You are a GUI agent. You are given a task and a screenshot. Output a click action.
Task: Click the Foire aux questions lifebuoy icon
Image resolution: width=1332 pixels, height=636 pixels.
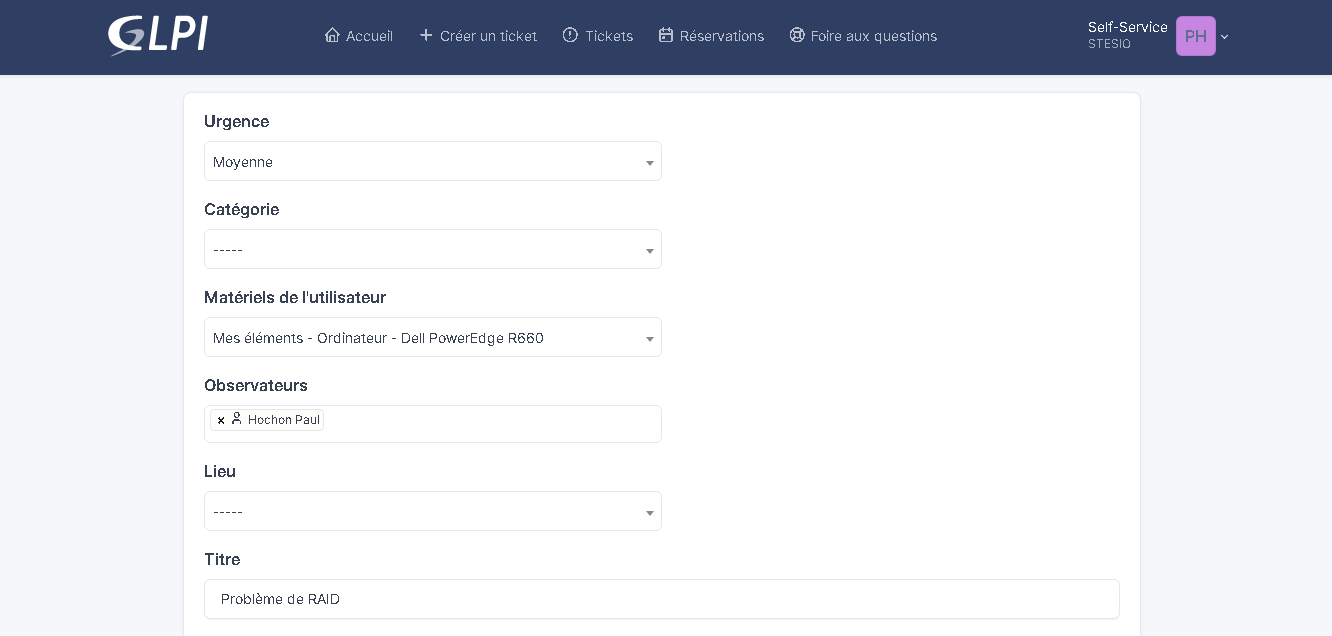pyautogui.click(x=797, y=35)
